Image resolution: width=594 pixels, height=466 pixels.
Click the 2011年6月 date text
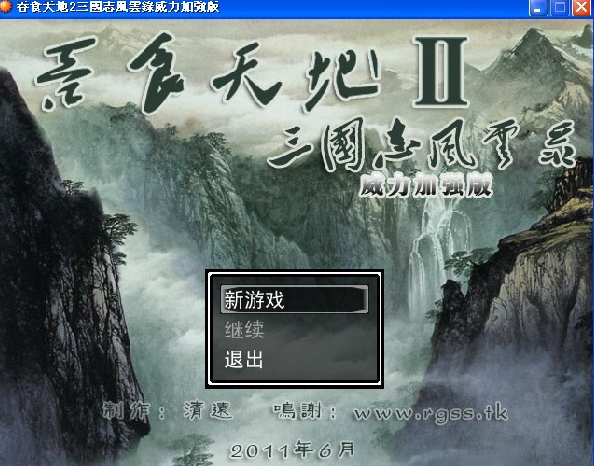[292, 450]
